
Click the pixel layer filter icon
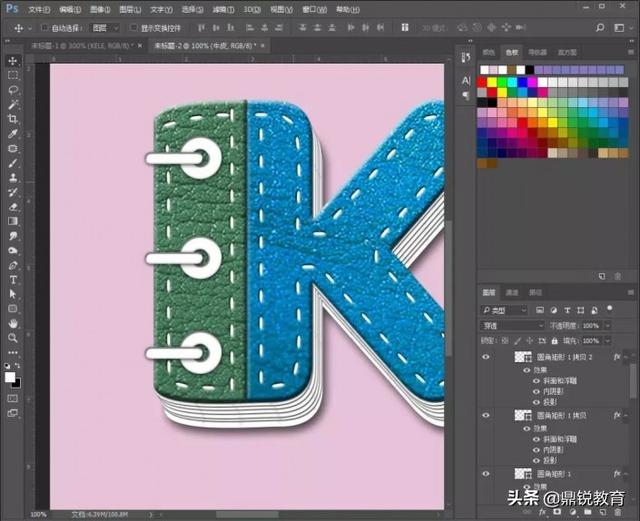tap(540, 310)
